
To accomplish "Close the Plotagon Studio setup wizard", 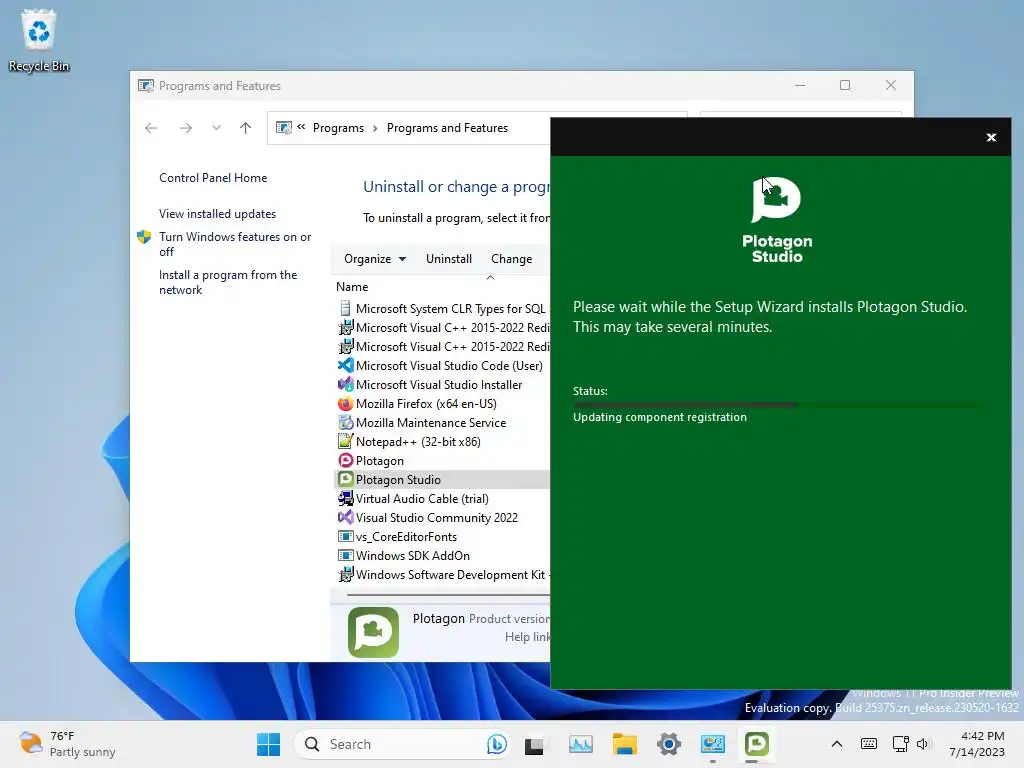I will coord(991,137).
